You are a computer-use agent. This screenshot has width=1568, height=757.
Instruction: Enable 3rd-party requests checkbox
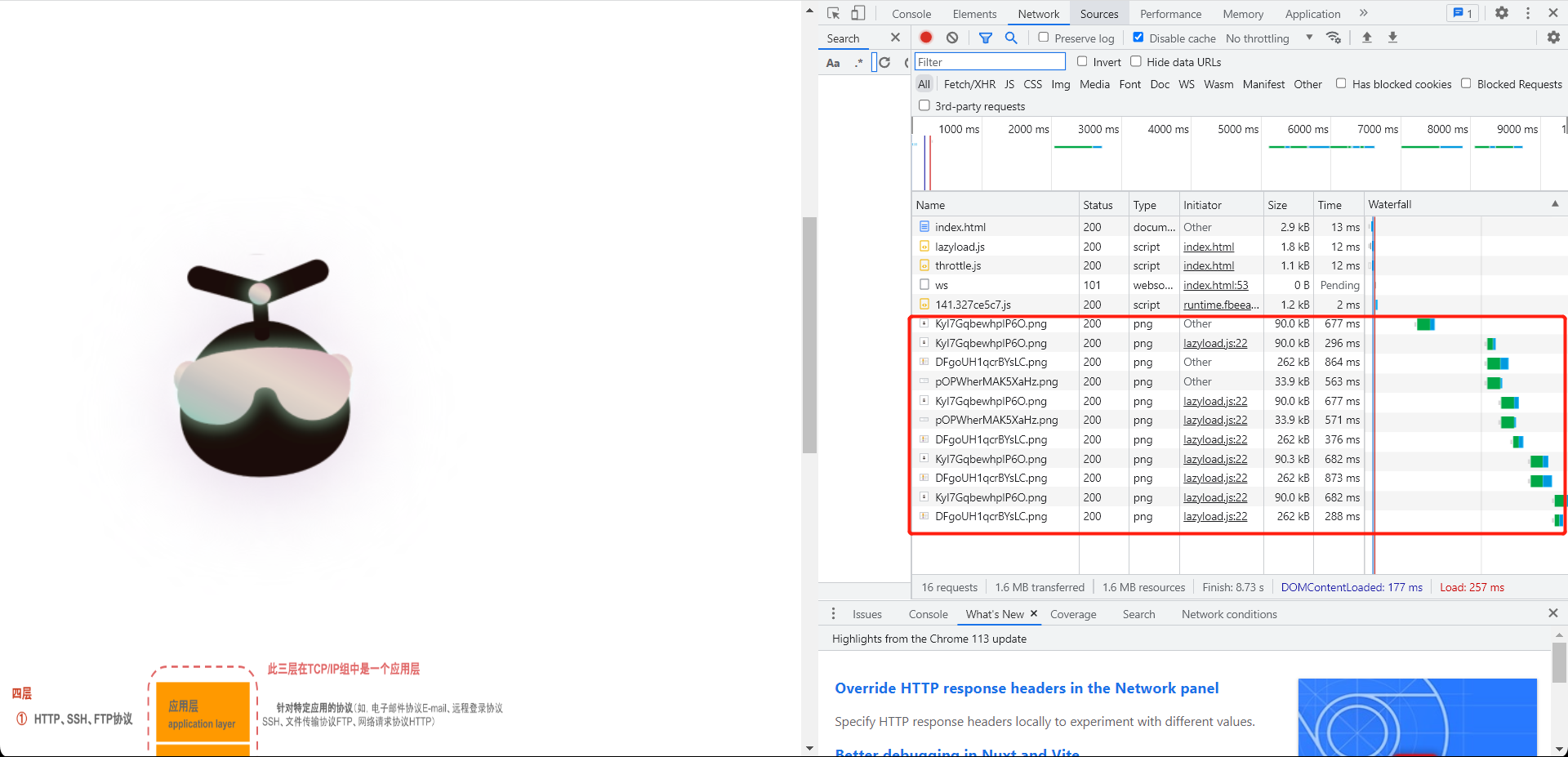tap(924, 105)
